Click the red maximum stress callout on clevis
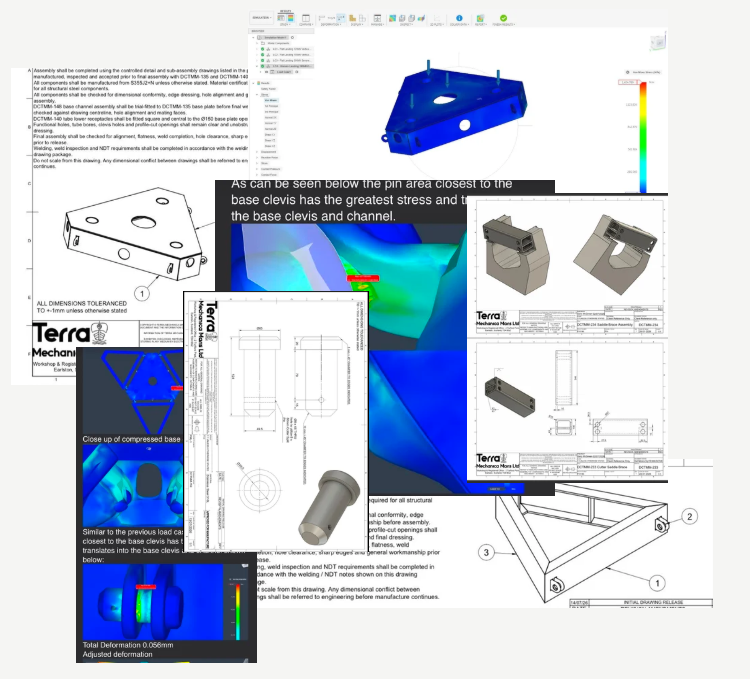The width and height of the screenshot is (750, 679). pyautogui.click(x=363, y=278)
